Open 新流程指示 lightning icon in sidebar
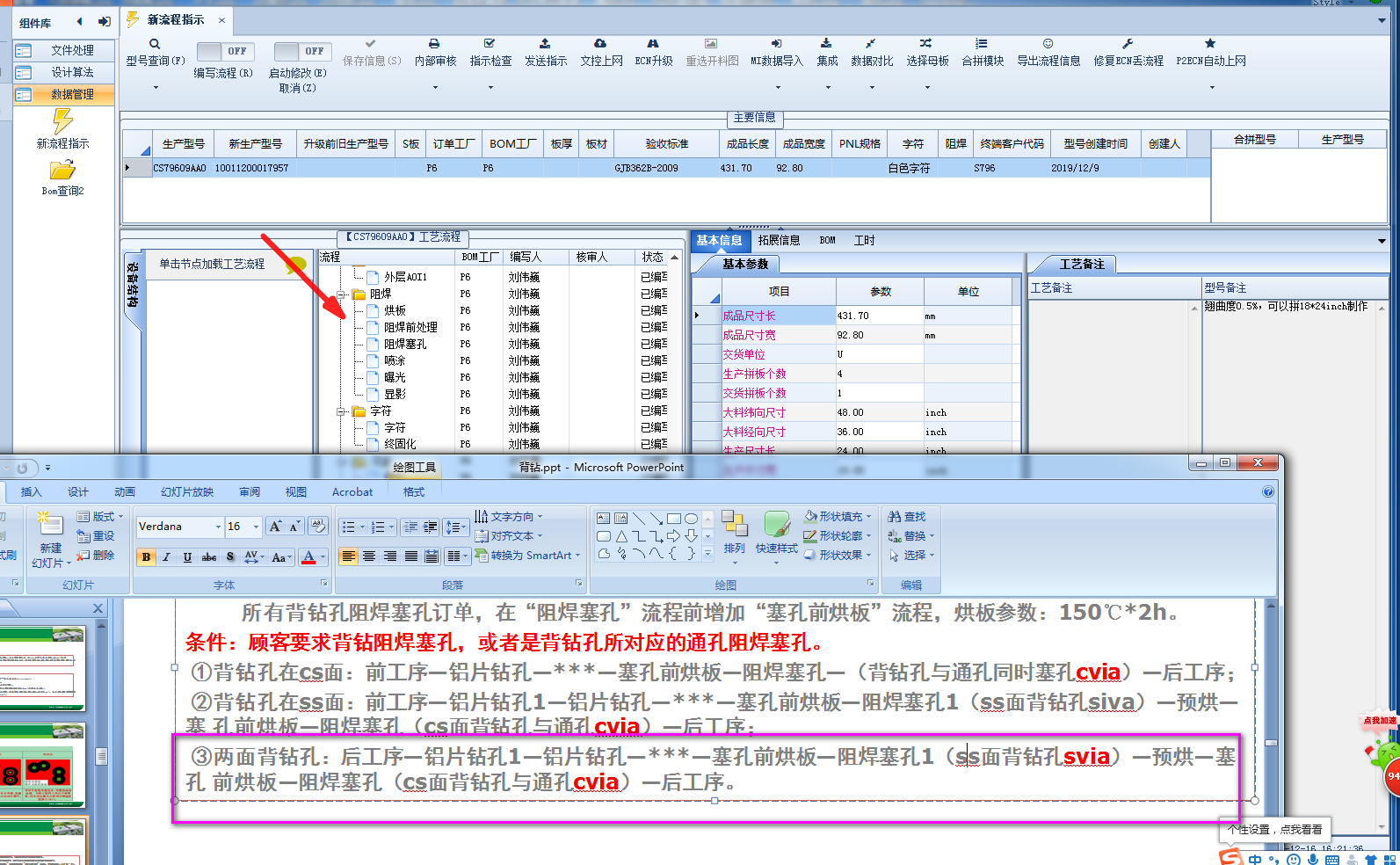The height and width of the screenshot is (865, 1400). (62, 121)
